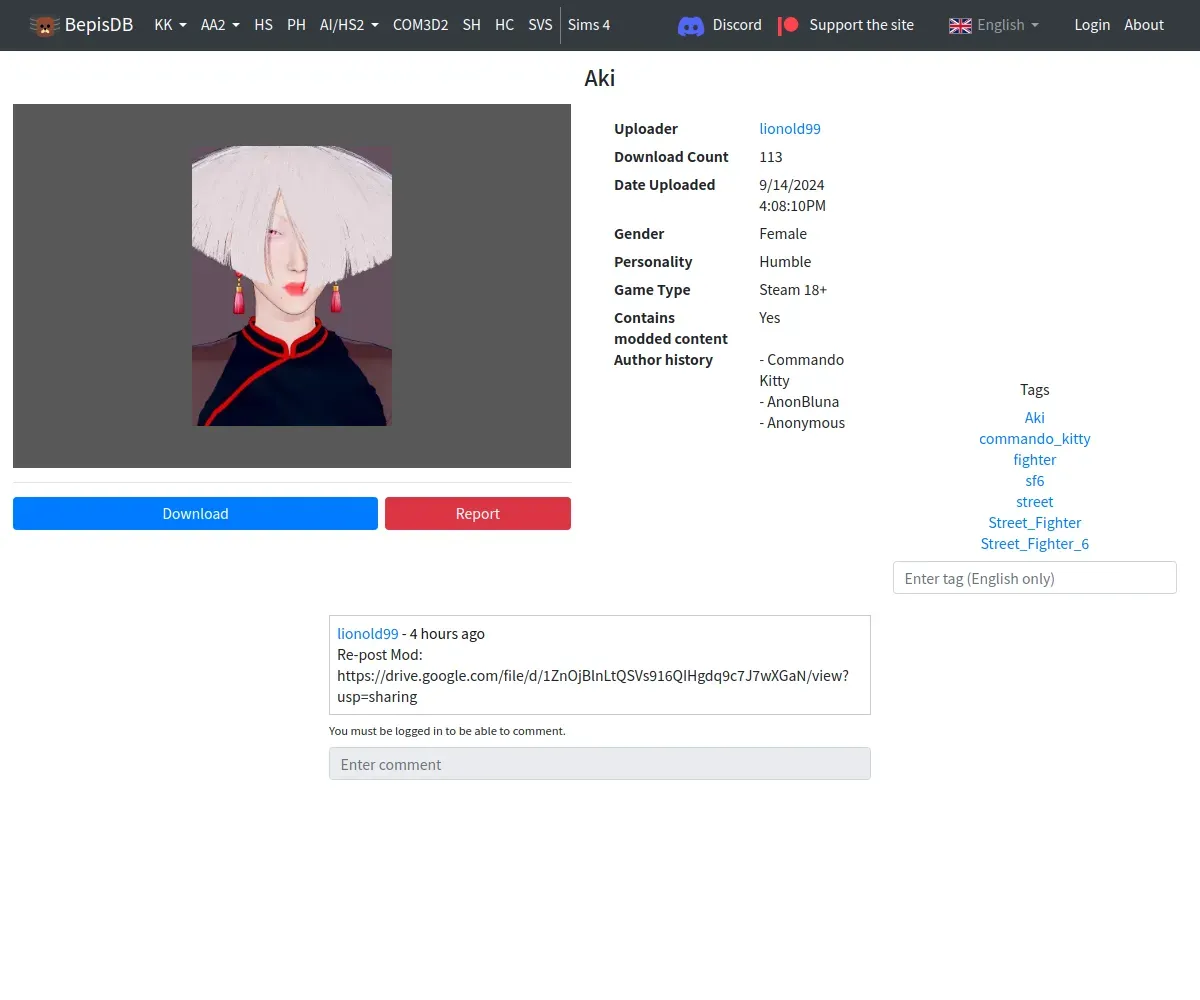Click the Aki character card image
Screen dimensions: 1200x1000
292,286
